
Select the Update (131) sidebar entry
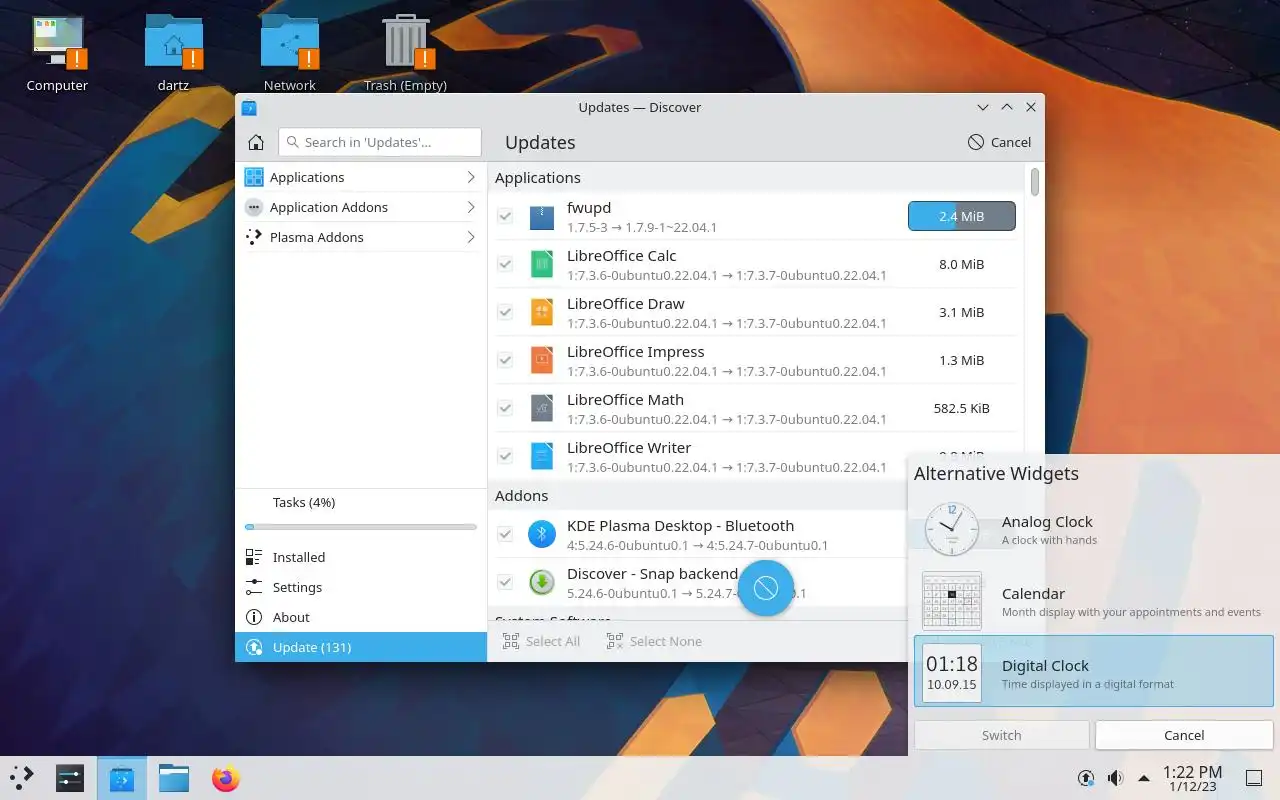(361, 647)
